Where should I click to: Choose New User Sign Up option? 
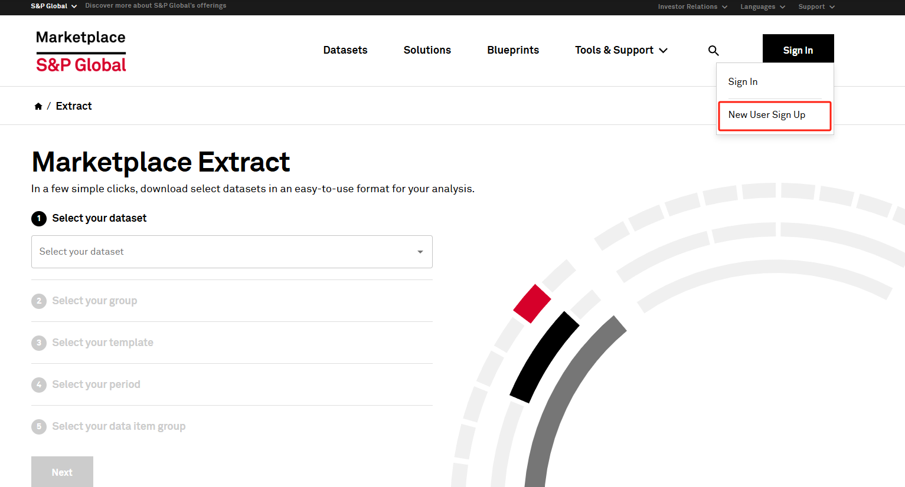coord(775,115)
